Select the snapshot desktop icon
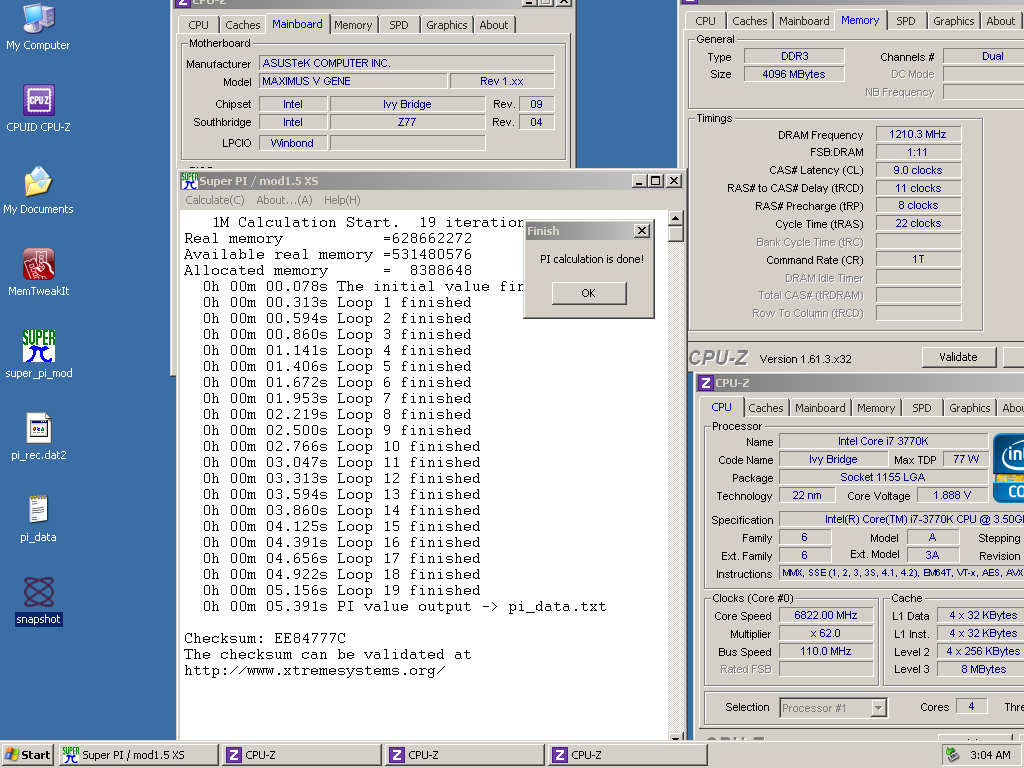 (38, 592)
